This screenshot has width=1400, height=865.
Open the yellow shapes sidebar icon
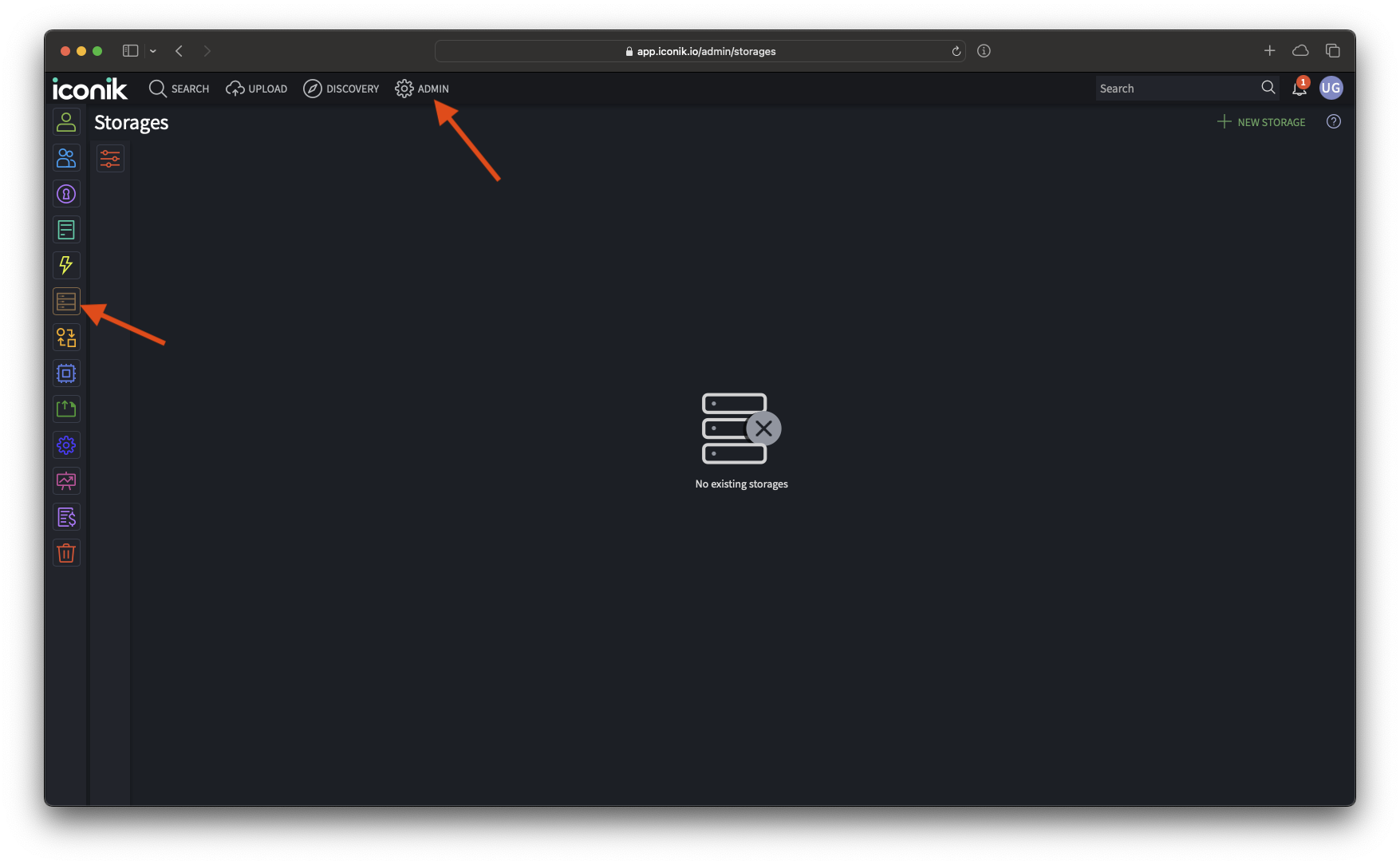[66, 338]
